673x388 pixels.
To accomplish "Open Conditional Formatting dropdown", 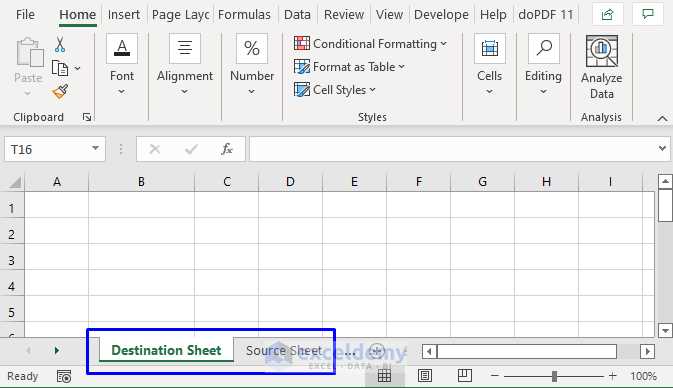I will pyautogui.click(x=370, y=44).
